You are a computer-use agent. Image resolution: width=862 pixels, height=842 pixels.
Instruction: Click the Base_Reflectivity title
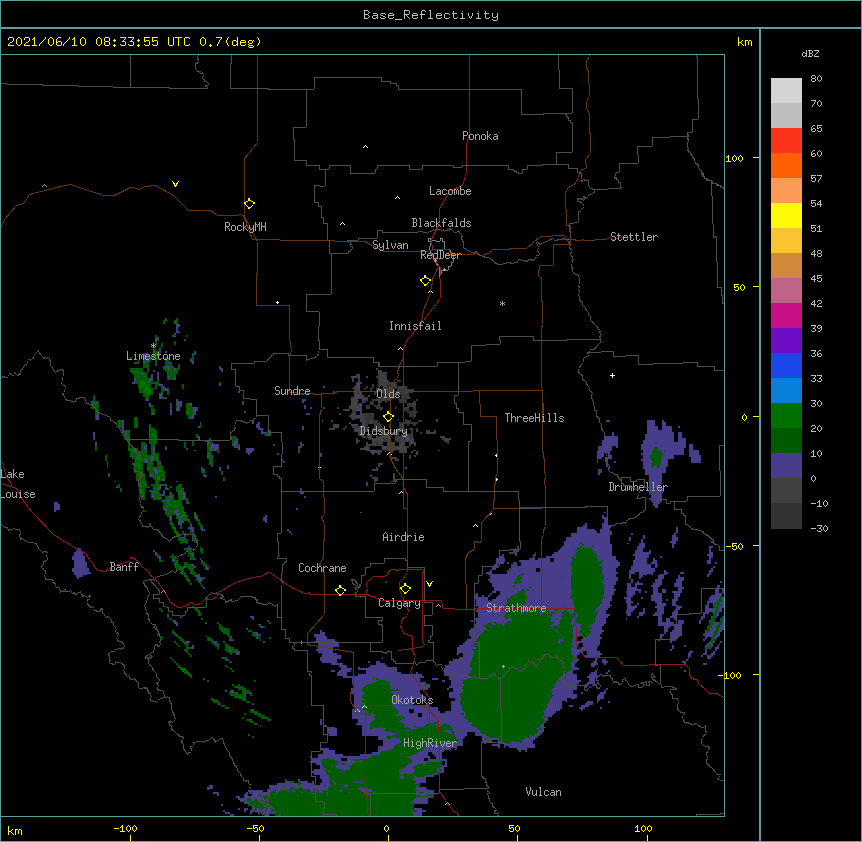(x=431, y=15)
